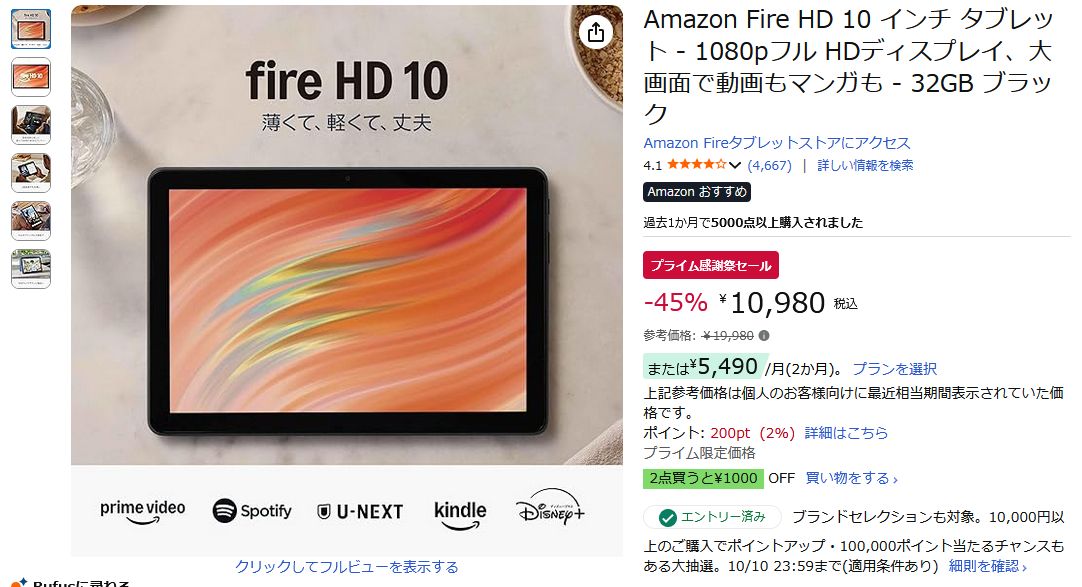The height and width of the screenshot is (587, 1082).
Task: Open 詳細はこちら points details link
Action: pos(846,433)
